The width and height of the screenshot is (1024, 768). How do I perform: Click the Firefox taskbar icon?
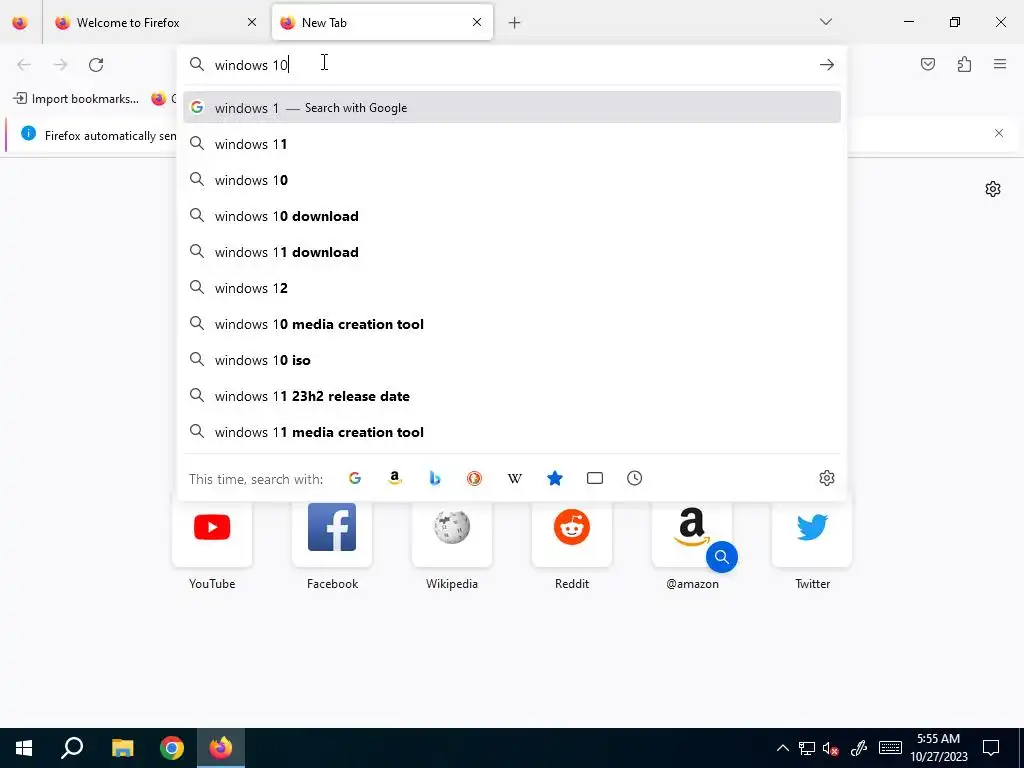click(221, 748)
